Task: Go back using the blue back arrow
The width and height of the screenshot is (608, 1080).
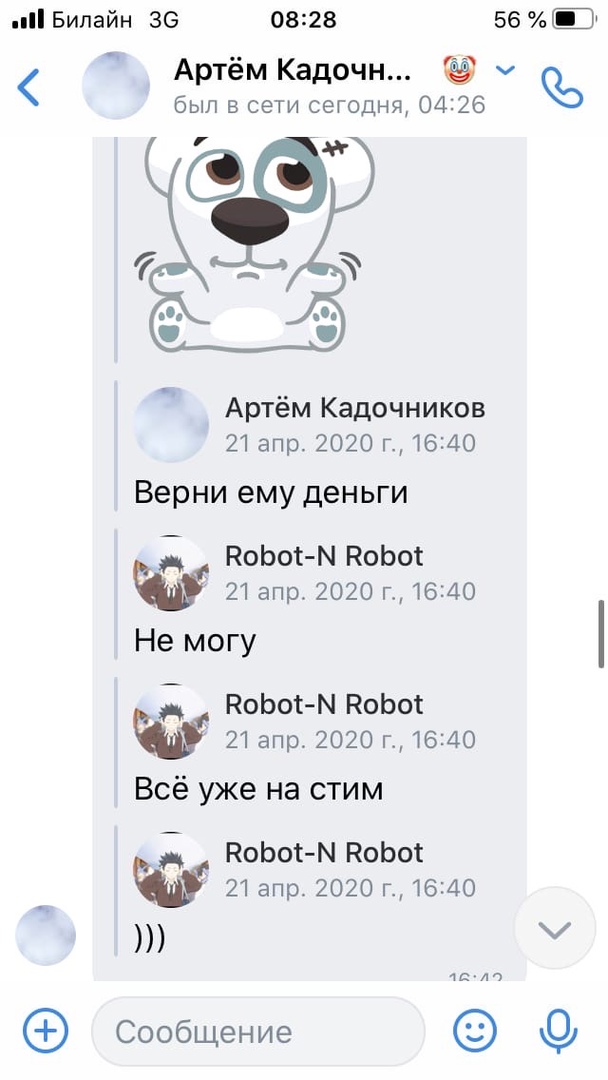Action: point(28,86)
